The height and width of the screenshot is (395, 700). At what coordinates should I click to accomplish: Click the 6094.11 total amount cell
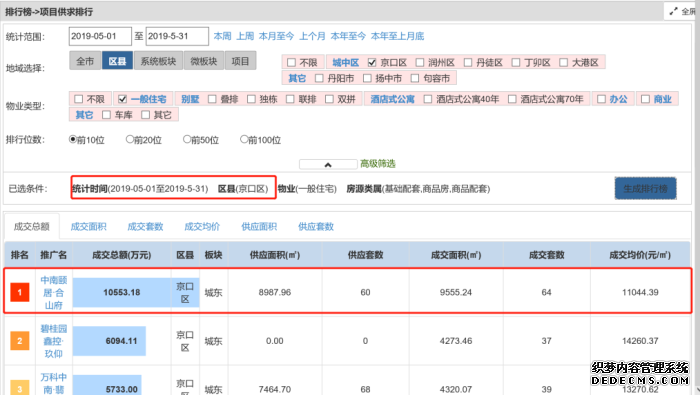(122, 341)
